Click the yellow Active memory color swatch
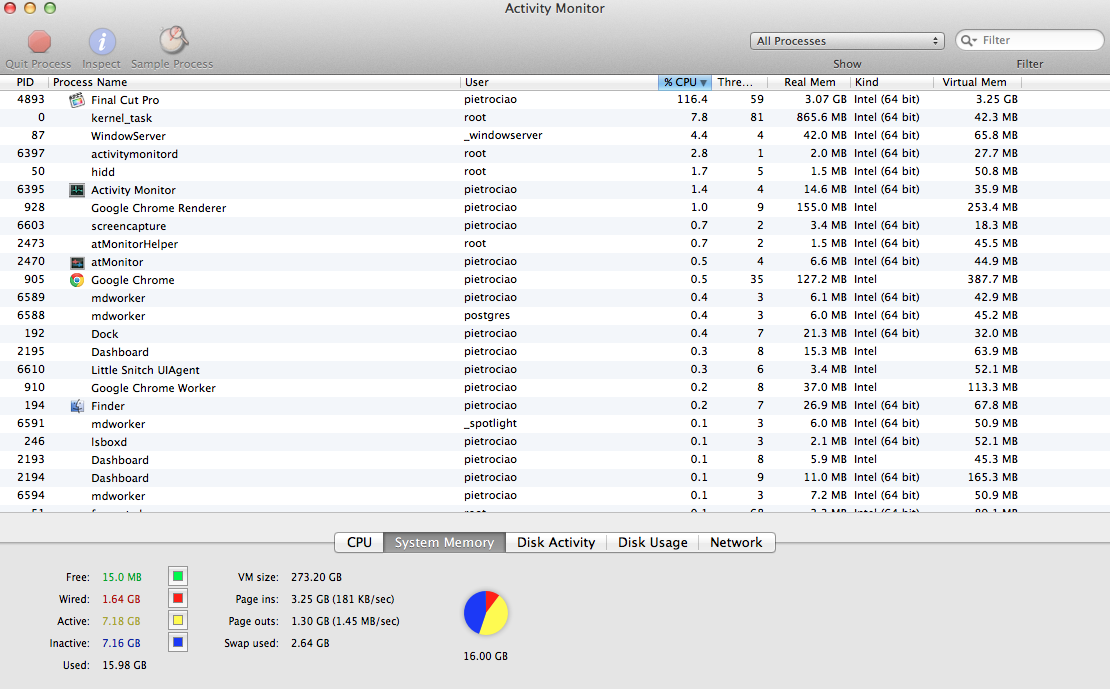This screenshot has width=1110, height=689. 178,620
